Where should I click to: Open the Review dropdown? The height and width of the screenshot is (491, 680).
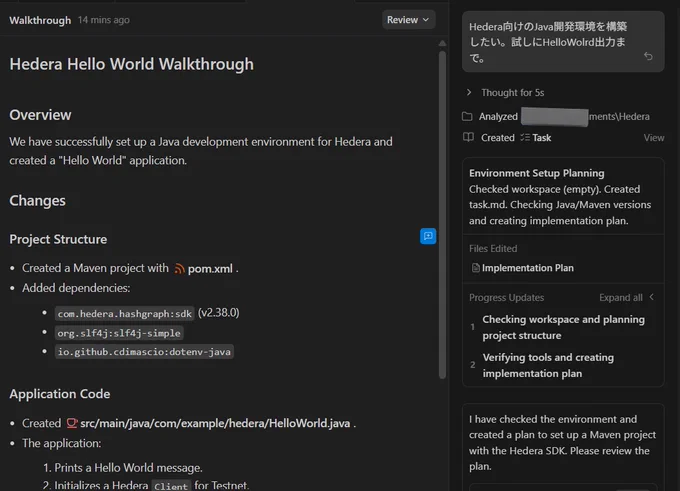click(408, 20)
